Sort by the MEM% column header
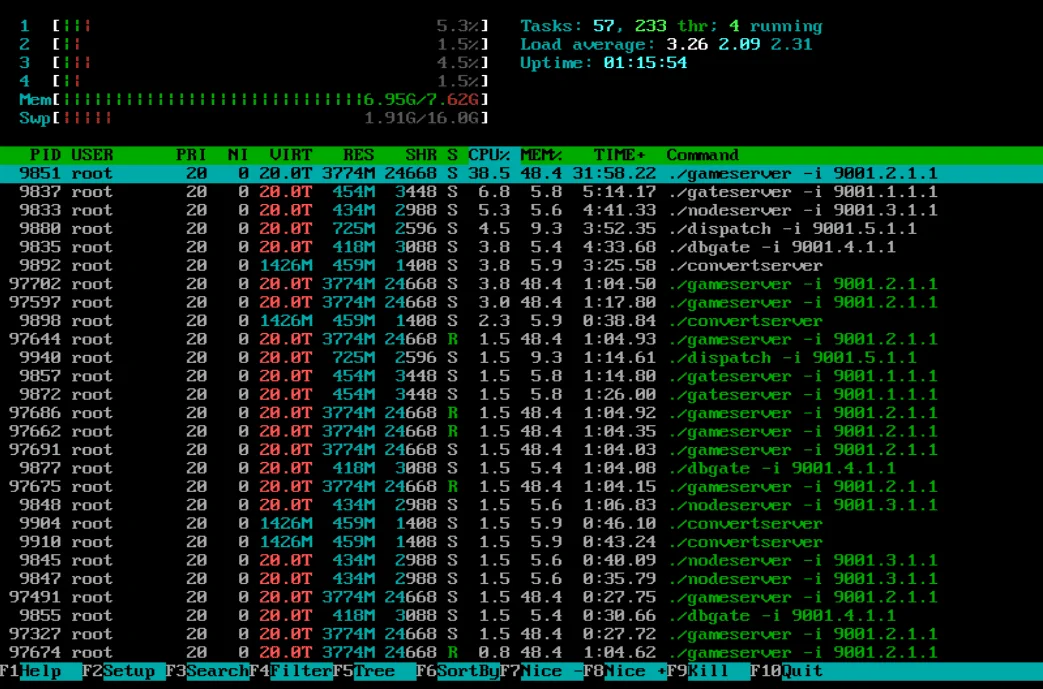Image resolution: width=1043 pixels, height=689 pixels. [x=541, y=155]
